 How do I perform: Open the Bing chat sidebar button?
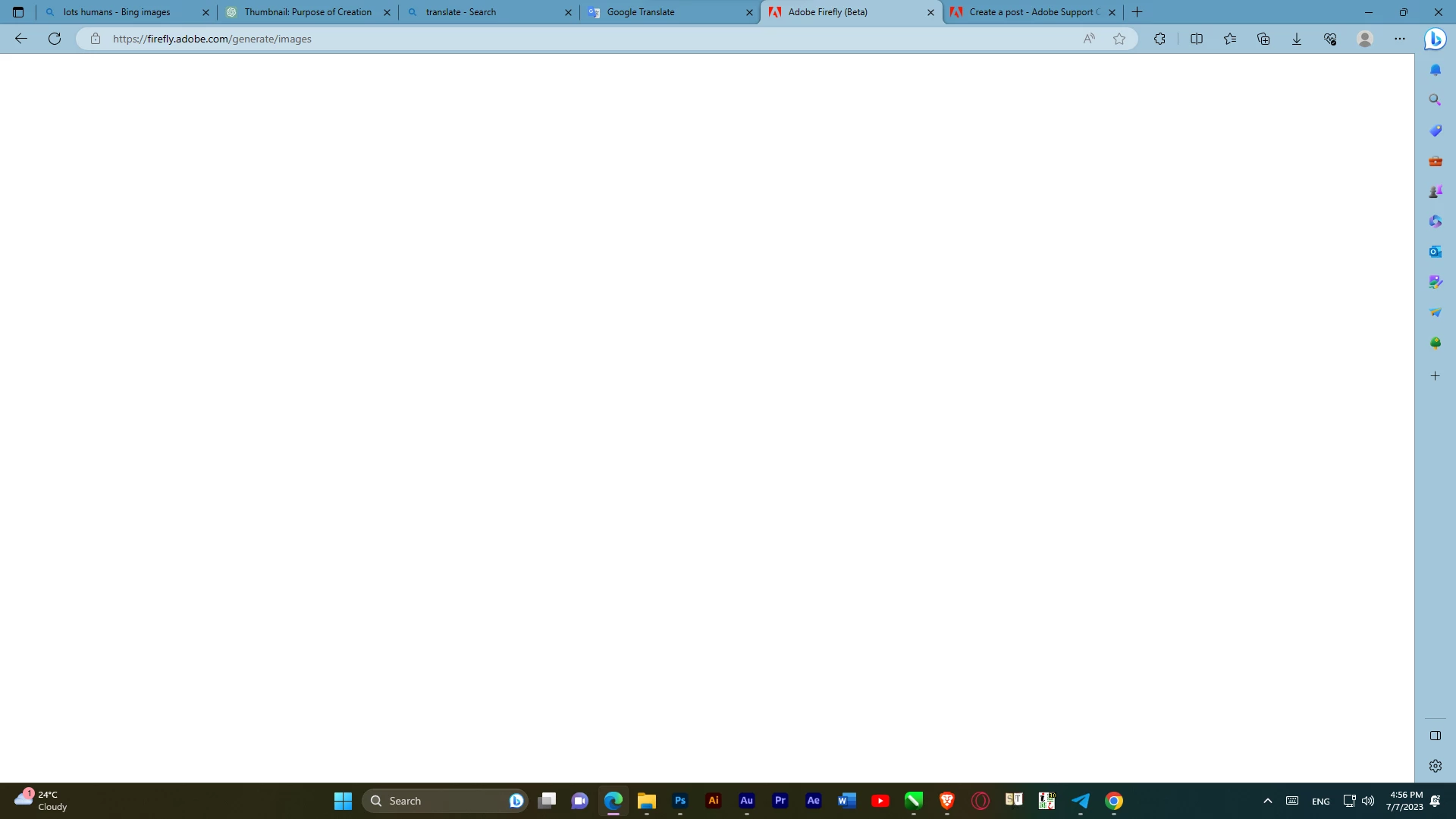[x=1435, y=39]
